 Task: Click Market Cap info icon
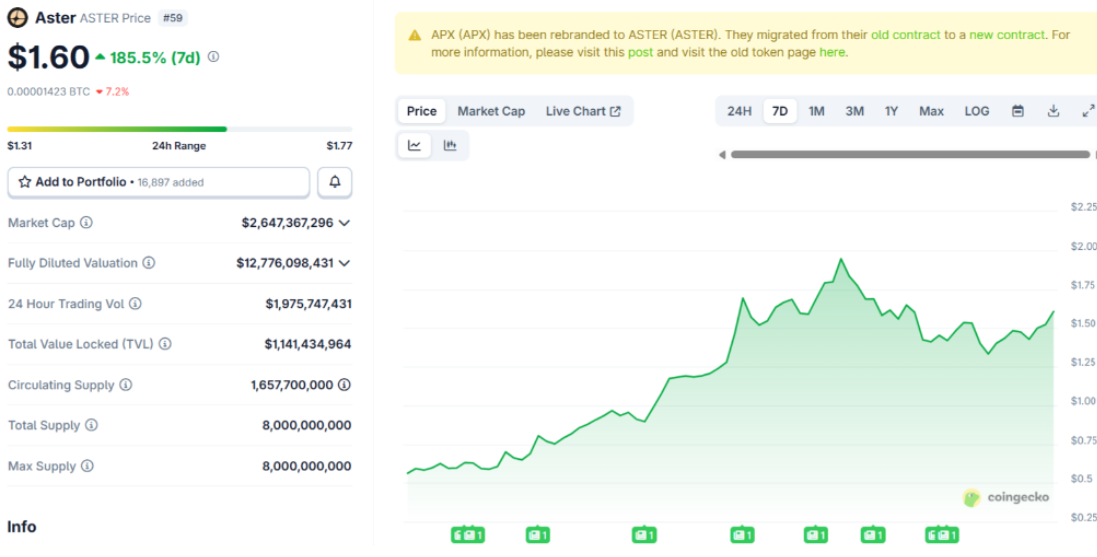(86, 223)
